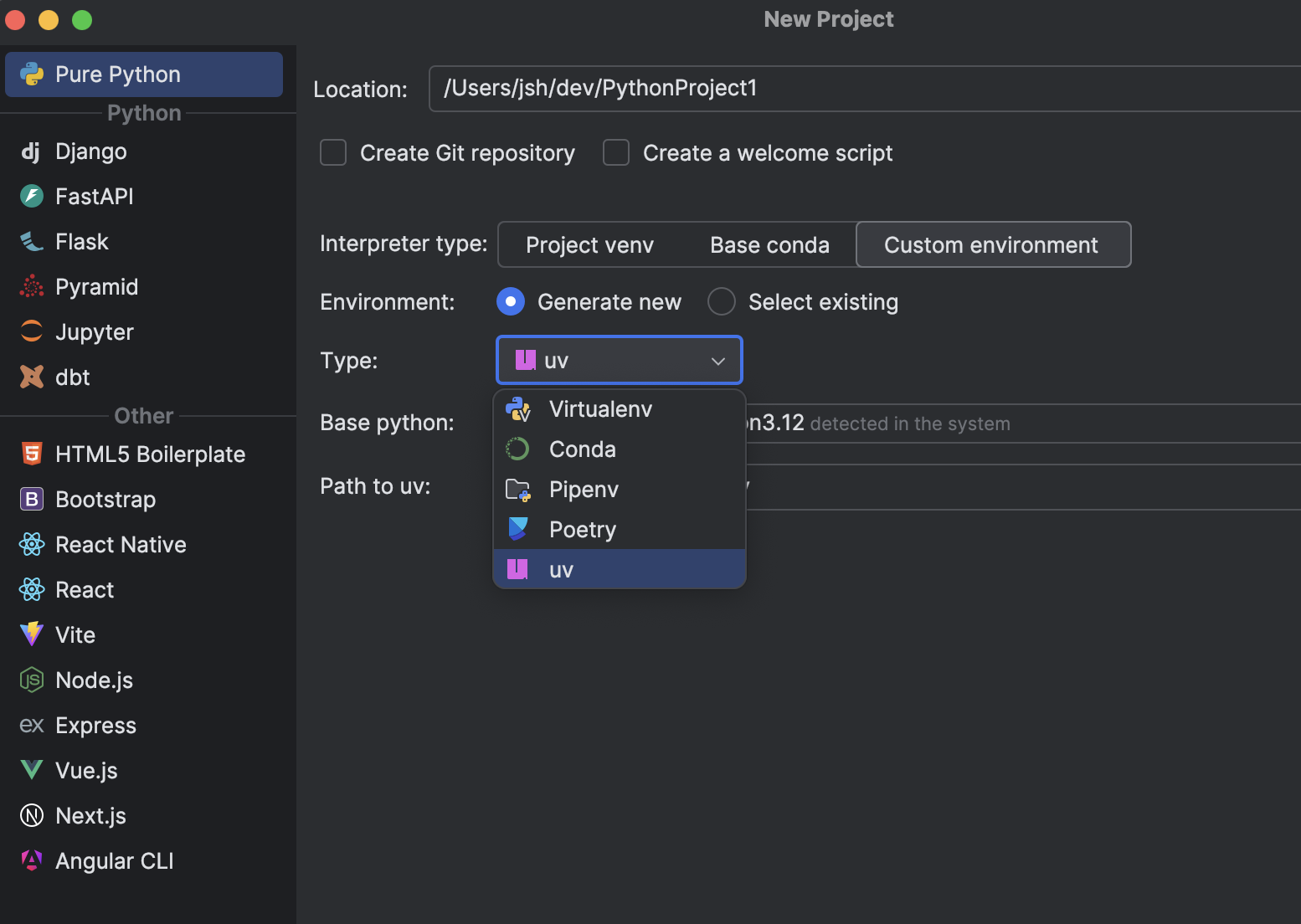Select Angular CLI project label
The image size is (1301, 924).
[x=115, y=861]
